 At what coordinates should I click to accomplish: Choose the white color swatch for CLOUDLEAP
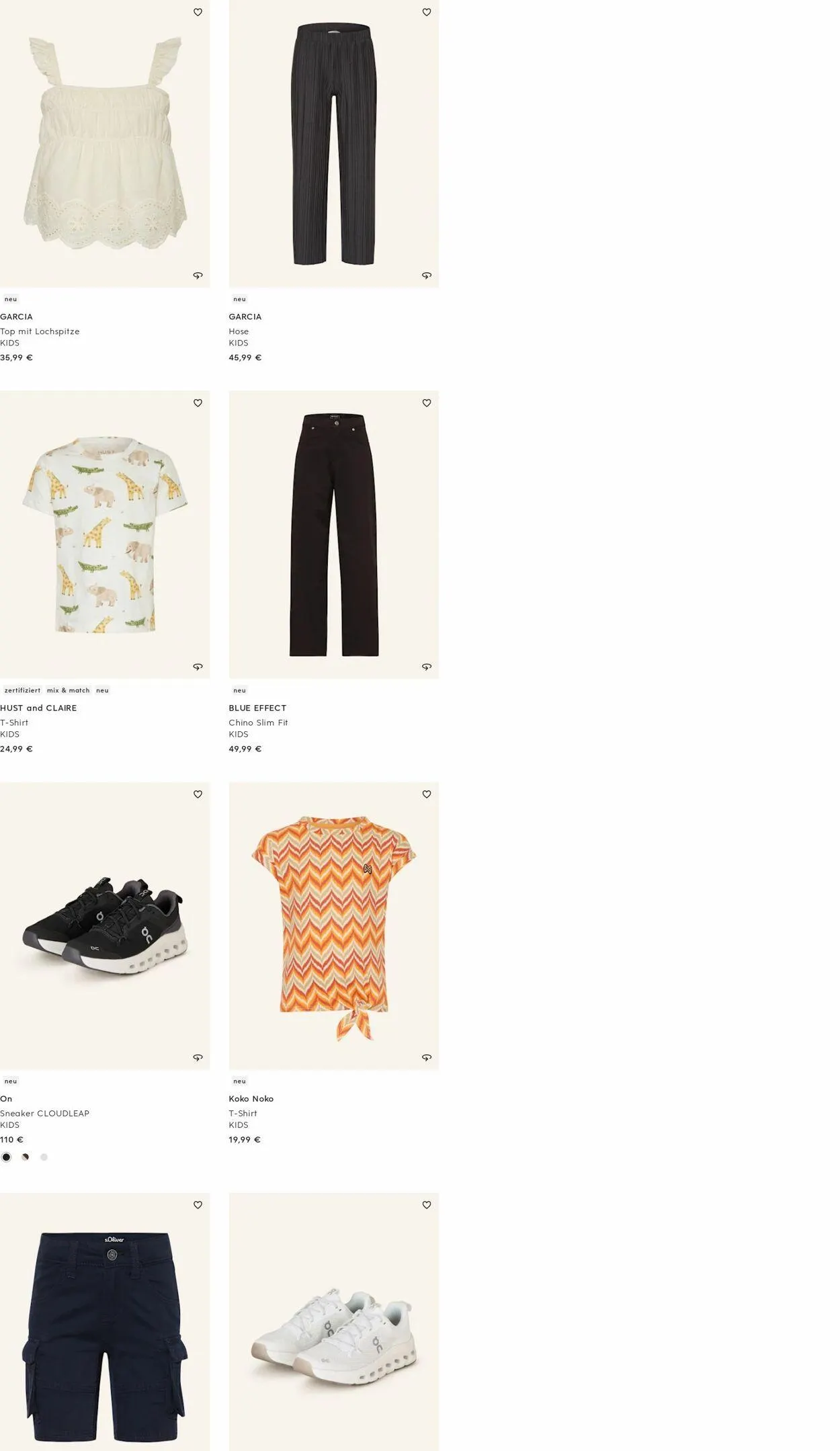click(x=44, y=1157)
